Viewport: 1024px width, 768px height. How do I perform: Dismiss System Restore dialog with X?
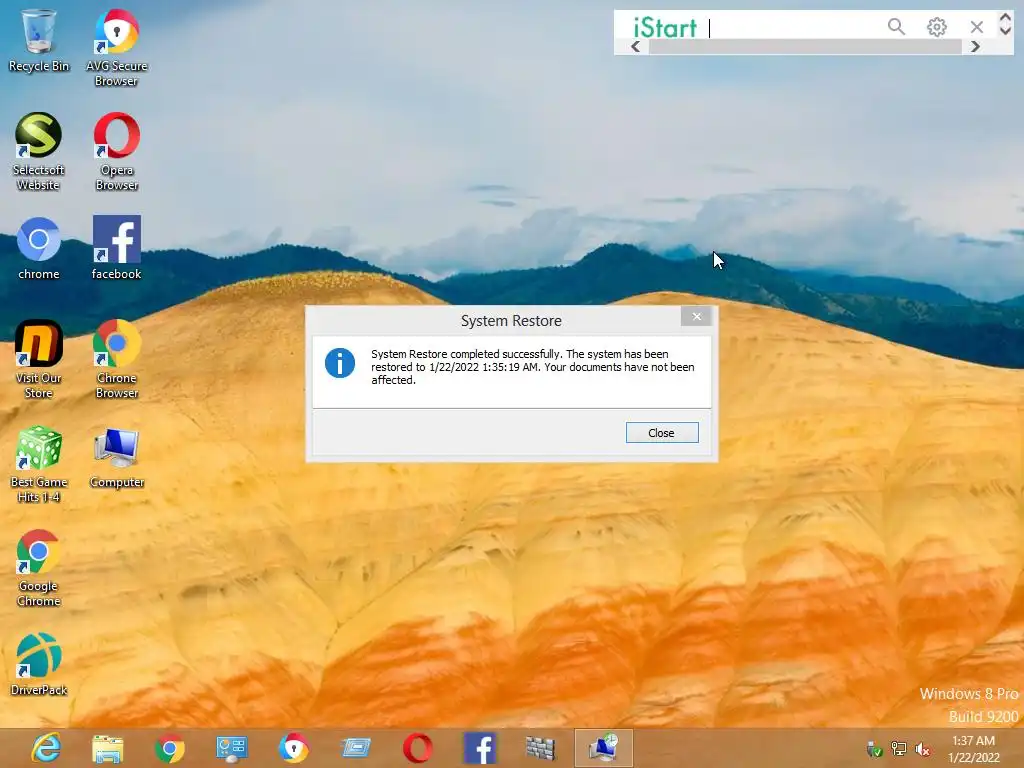[696, 316]
